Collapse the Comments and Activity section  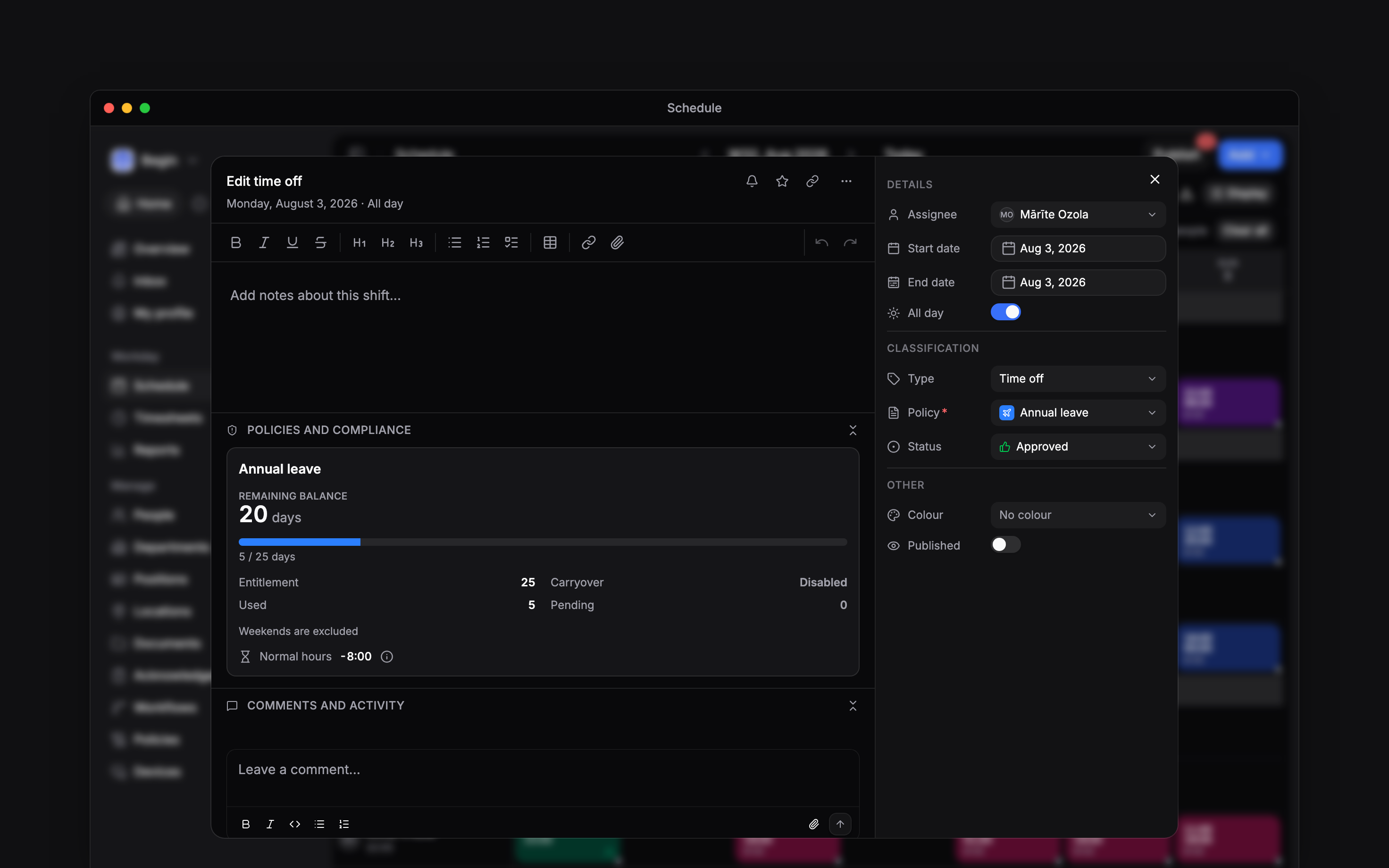coord(853,706)
